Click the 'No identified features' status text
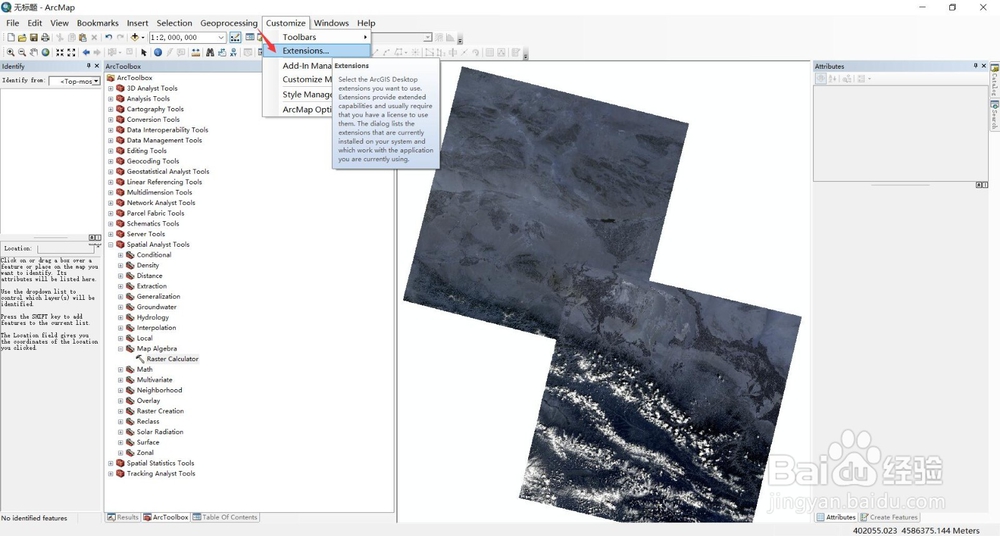1000x536 pixels. (x=34, y=518)
